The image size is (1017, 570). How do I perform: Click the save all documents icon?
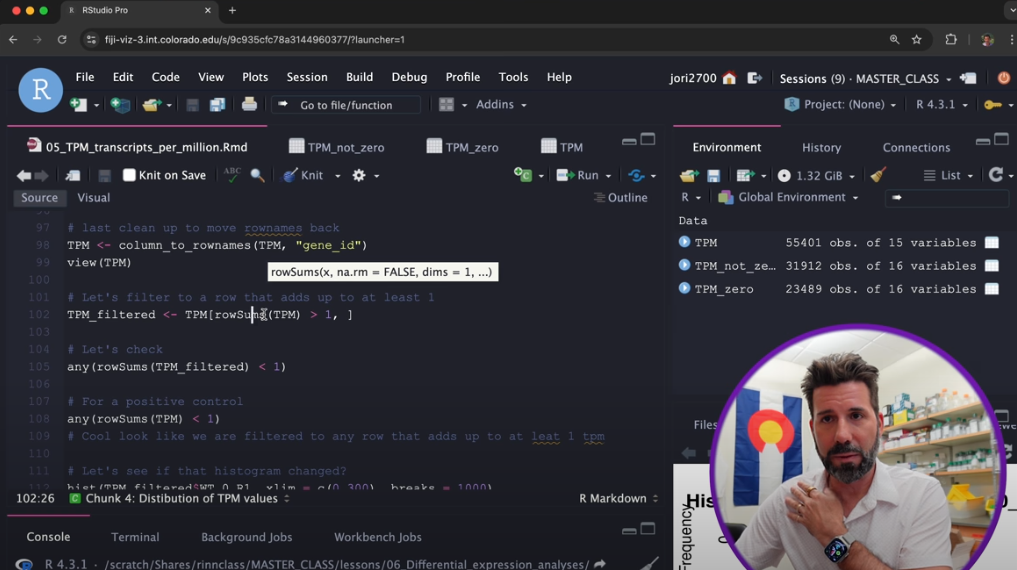click(217, 104)
